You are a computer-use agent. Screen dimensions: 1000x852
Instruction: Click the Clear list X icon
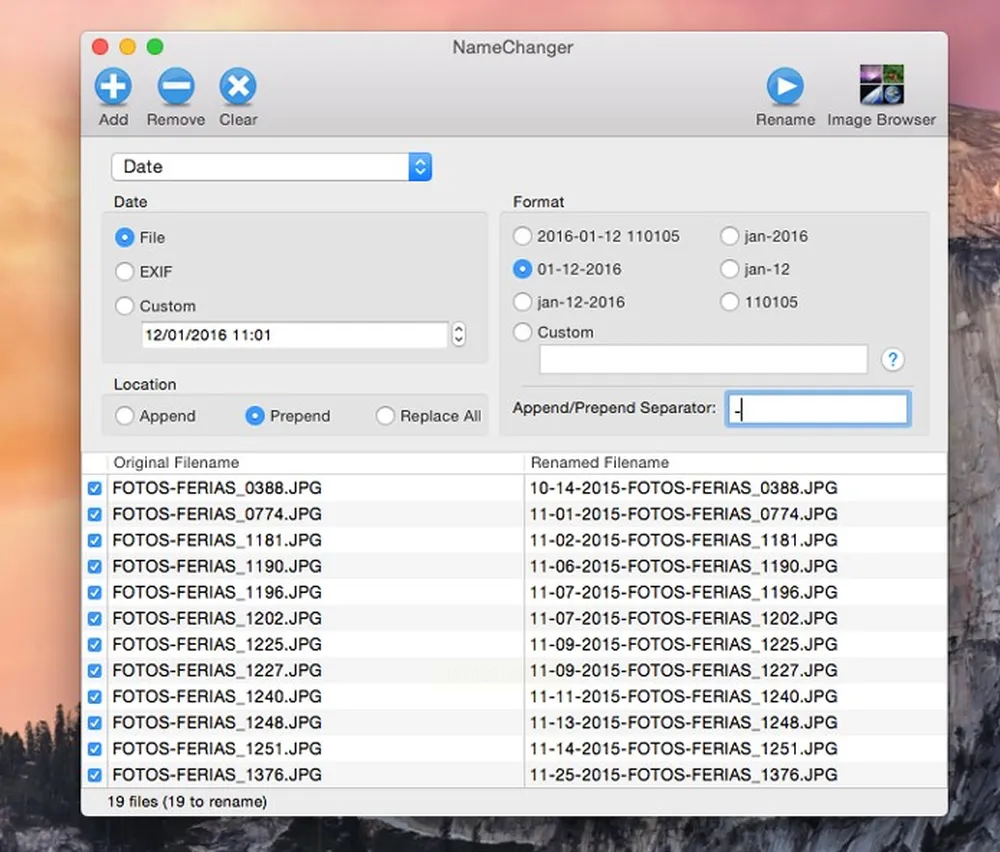pos(238,88)
